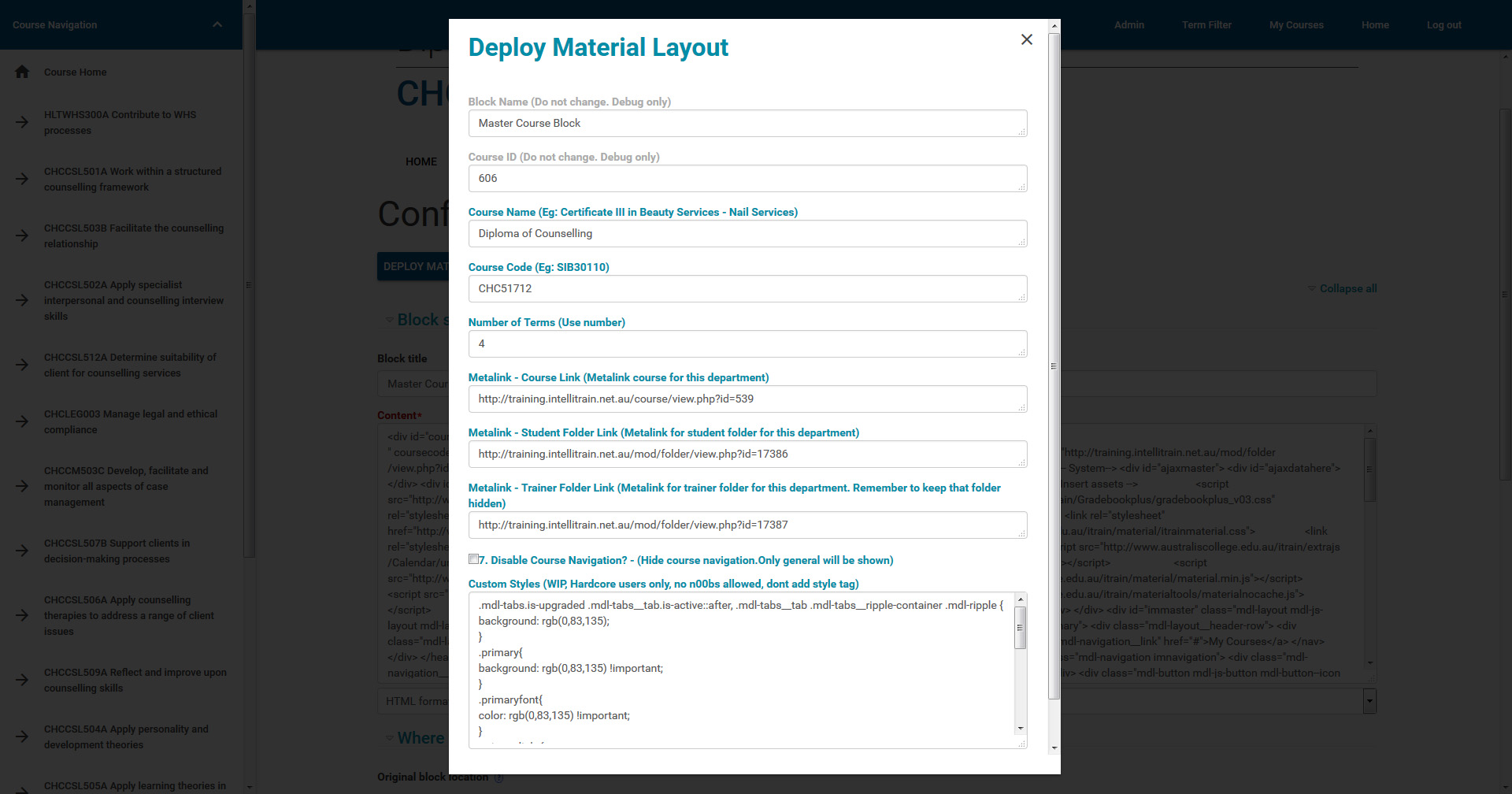
Task: Click arrow icon beside CHCCM503C Develop, facilitate
Action: pyautogui.click(x=22, y=486)
